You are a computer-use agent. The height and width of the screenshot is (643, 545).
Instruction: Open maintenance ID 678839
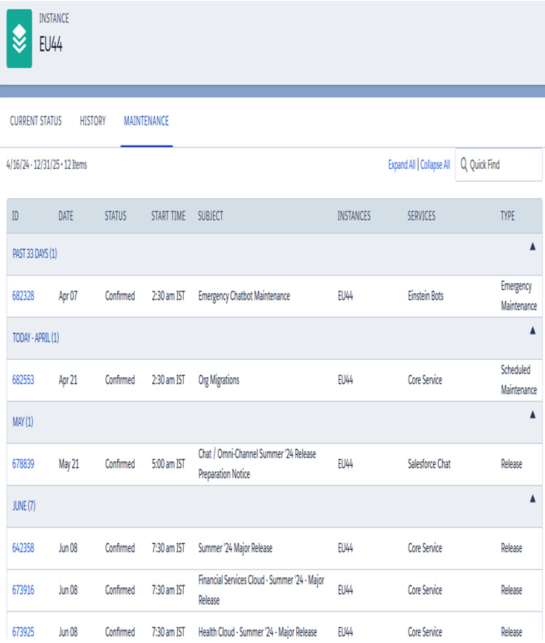[x=23, y=464]
